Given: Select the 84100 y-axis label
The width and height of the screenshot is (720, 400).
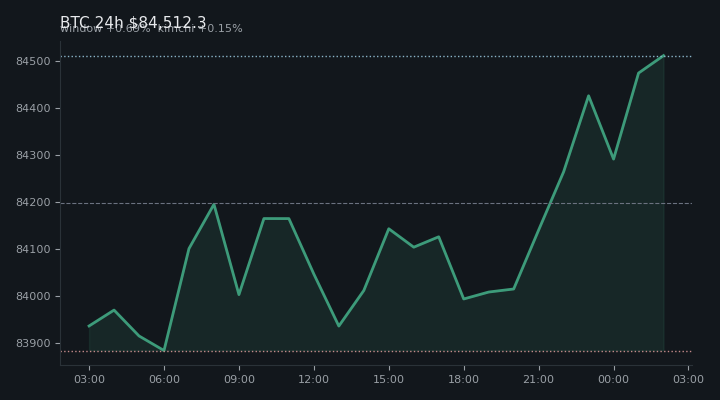Looking at the screenshot, I should point(32,249).
